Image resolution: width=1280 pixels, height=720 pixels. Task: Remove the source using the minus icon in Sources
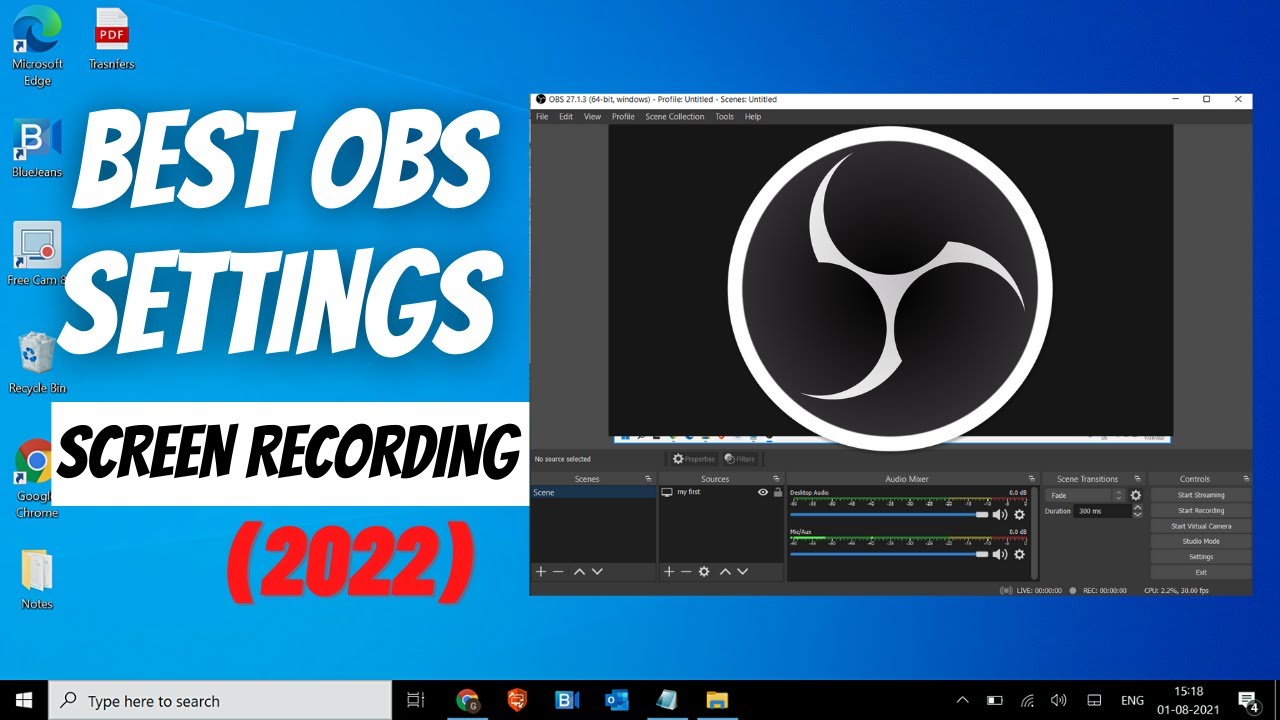[x=686, y=571]
